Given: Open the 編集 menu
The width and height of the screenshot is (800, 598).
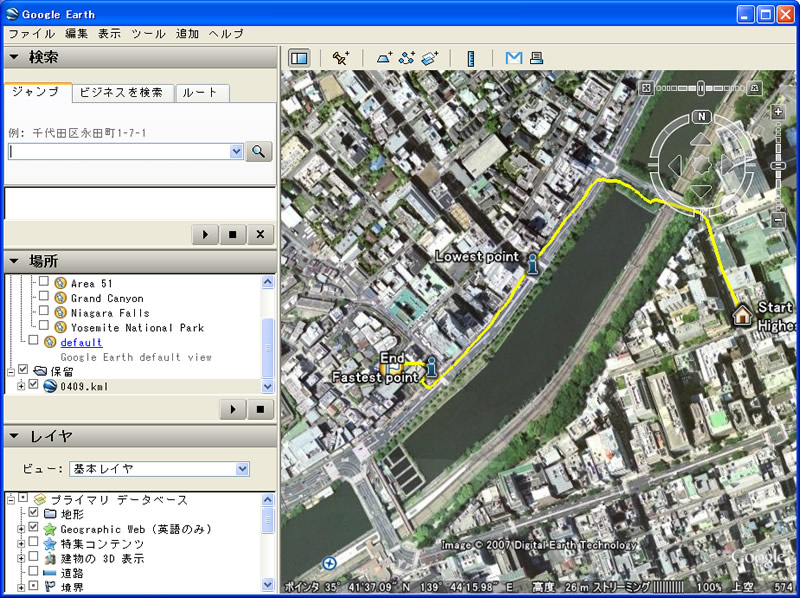Looking at the screenshot, I should (76, 34).
